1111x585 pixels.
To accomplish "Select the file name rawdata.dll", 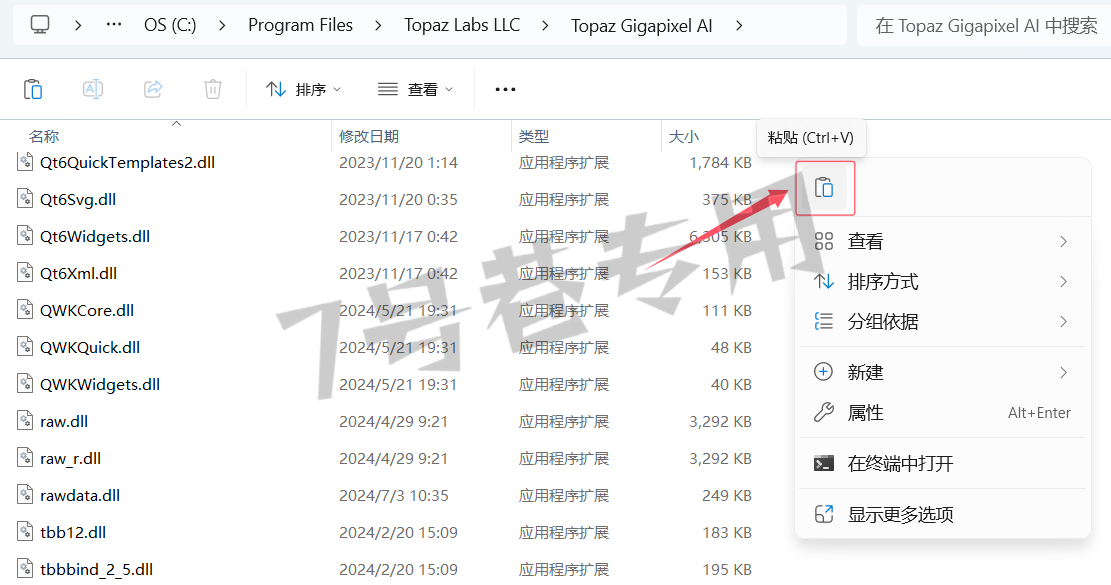I will (x=80, y=495).
